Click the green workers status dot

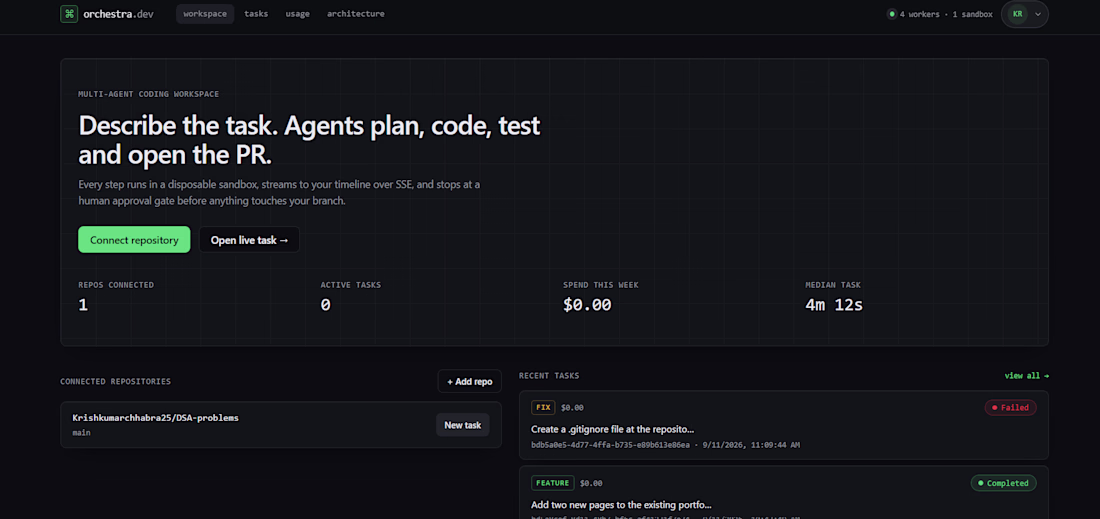pyautogui.click(x=892, y=14)
